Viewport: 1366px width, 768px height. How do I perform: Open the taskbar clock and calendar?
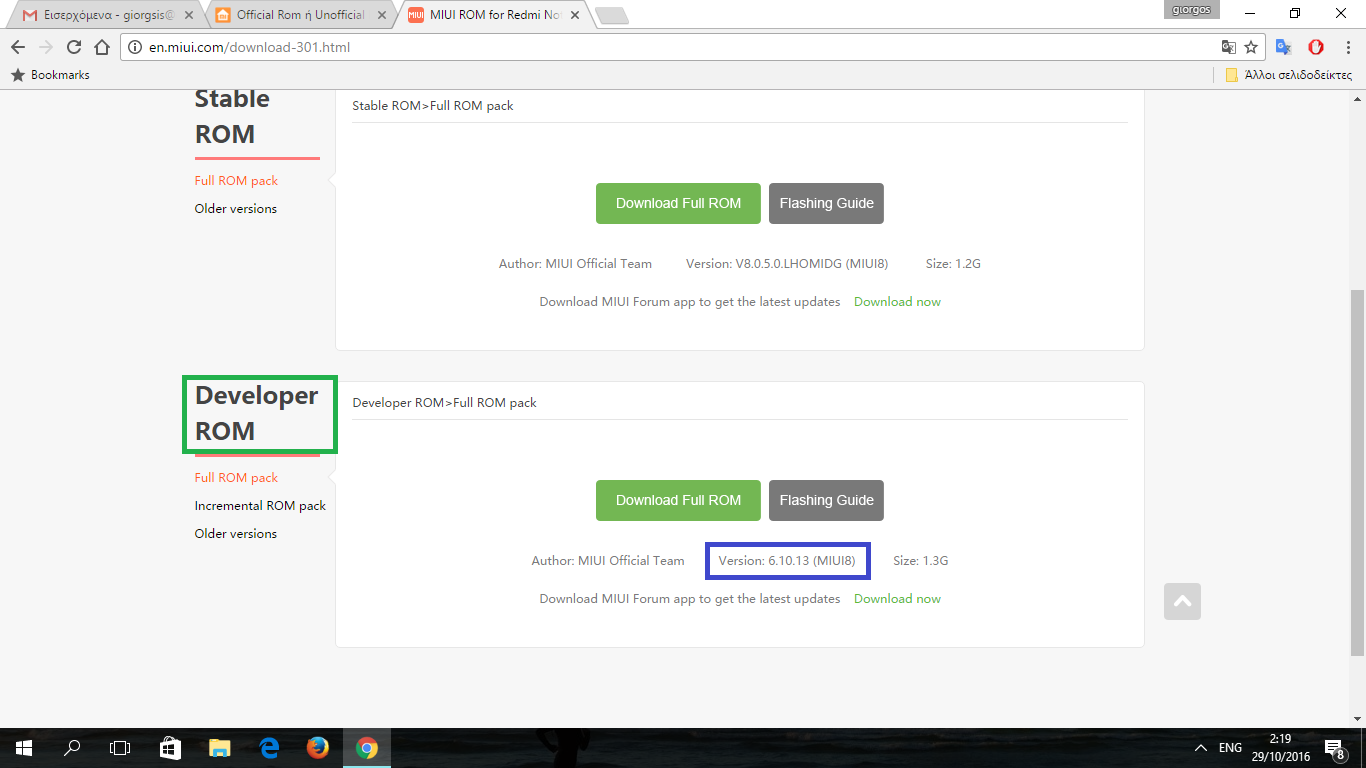pyautogui.click(x=1280, y=748)
